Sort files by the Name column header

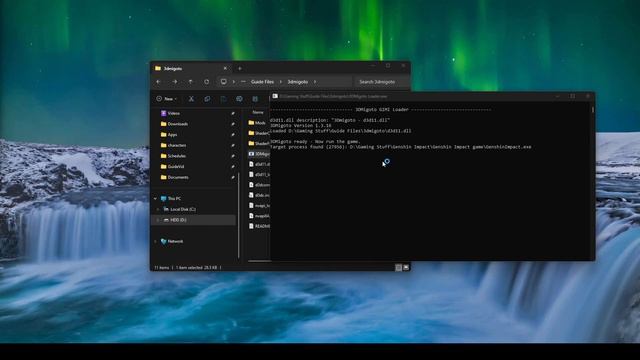[258, 112]
